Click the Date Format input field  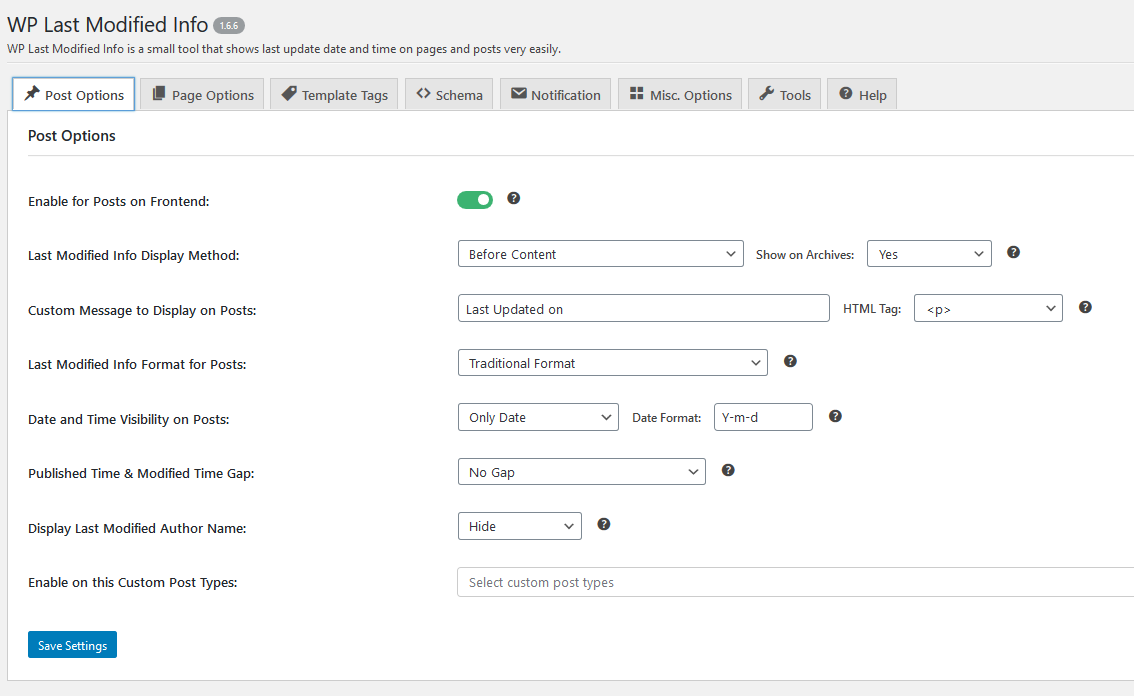(x=763, y=417)
